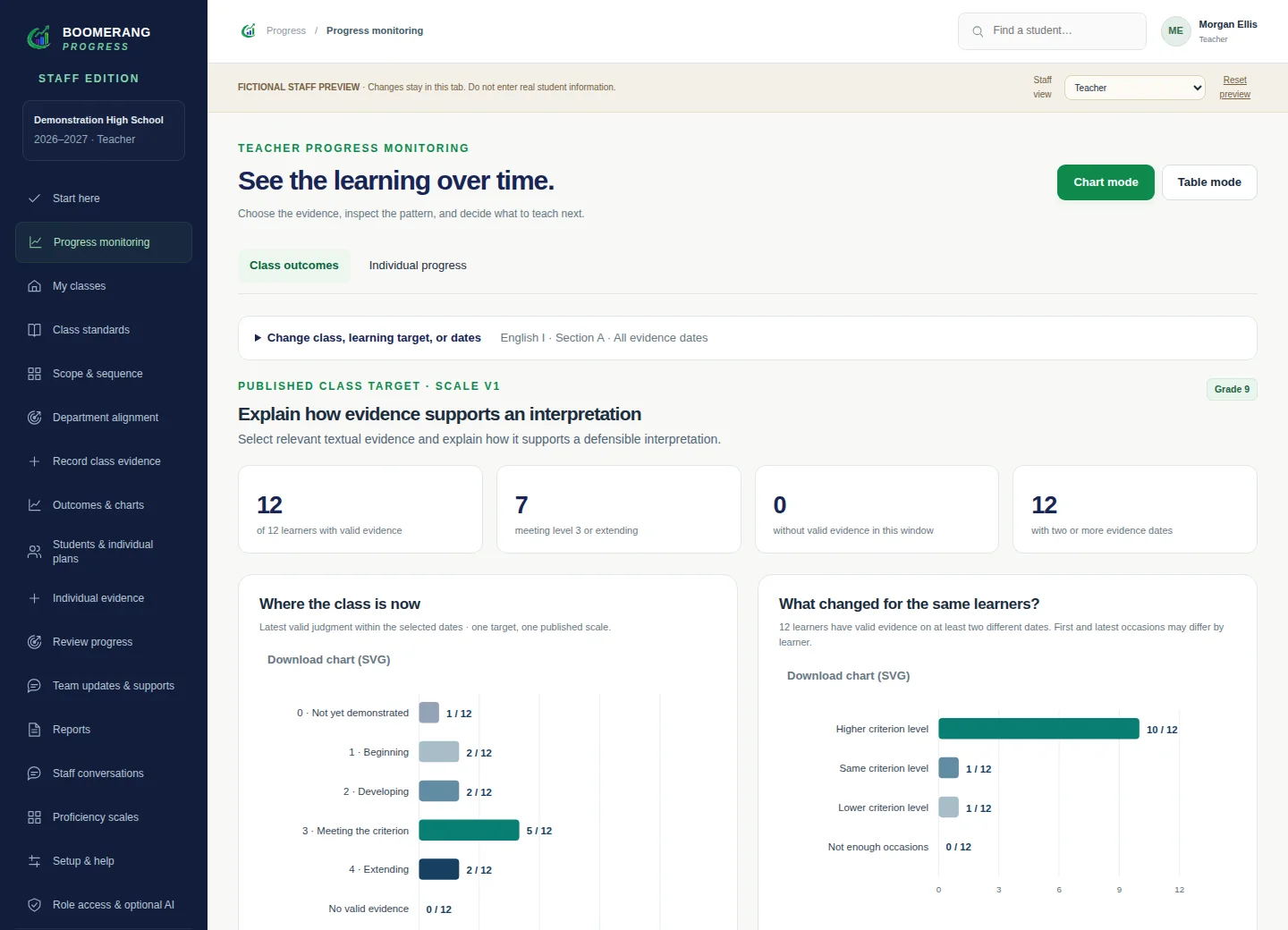Switch to Chart mode
Viewport: 1288px width, 930px height.
(1106, 182)
